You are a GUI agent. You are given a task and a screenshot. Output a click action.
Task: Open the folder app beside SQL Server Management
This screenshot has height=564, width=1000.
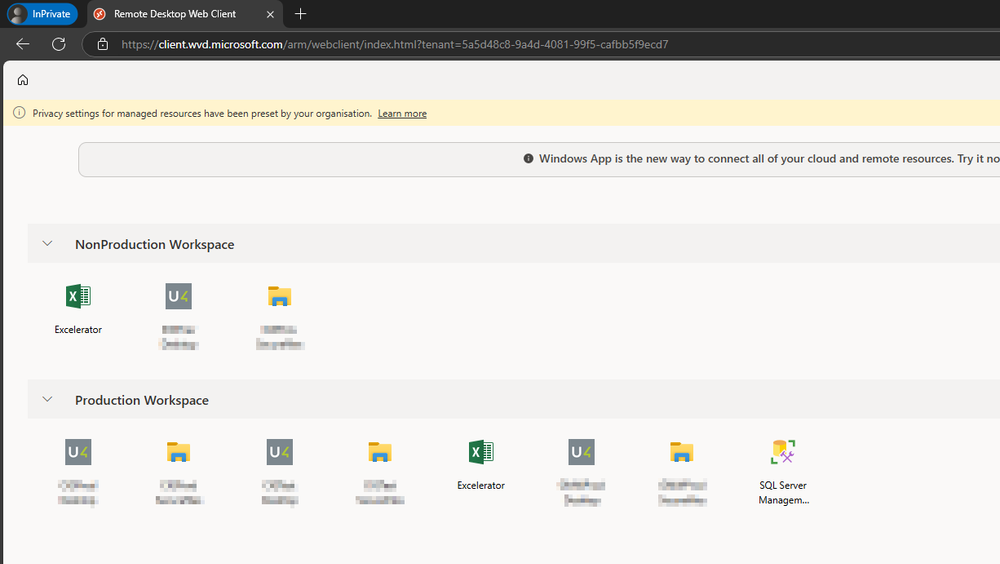tap(681, 453)
